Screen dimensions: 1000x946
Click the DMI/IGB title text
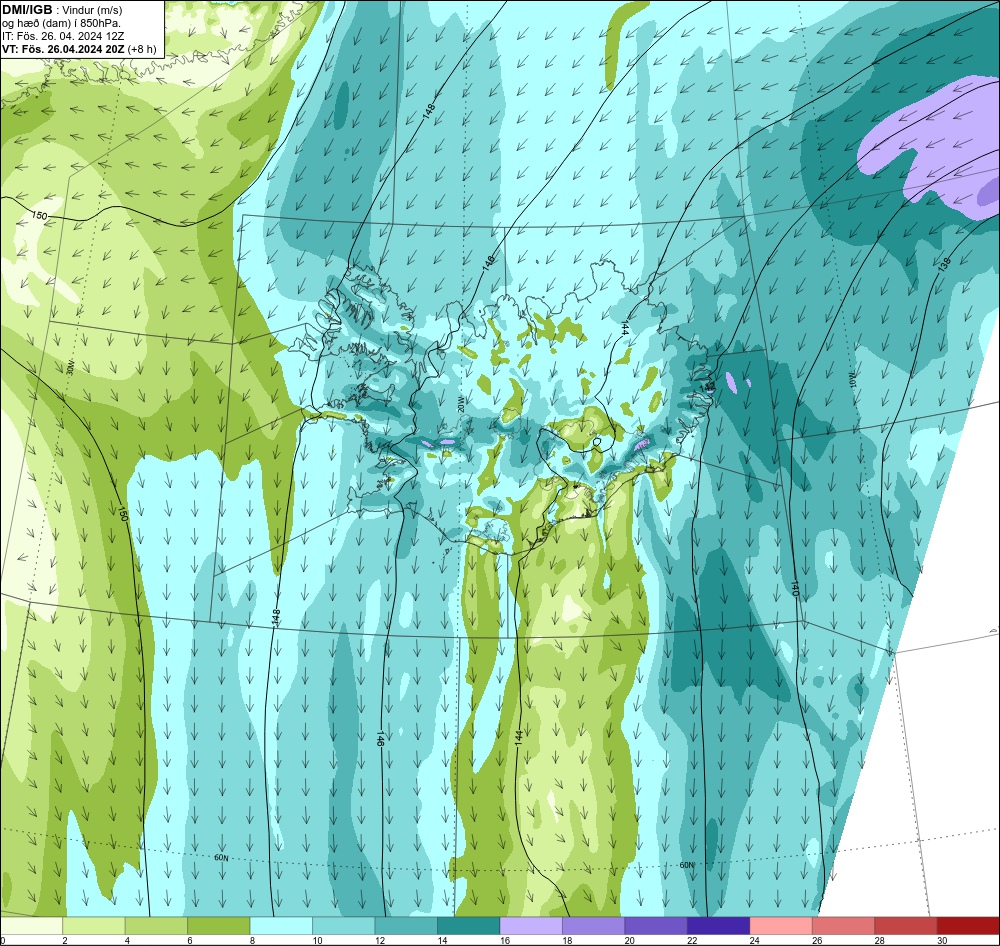point(27,10)
